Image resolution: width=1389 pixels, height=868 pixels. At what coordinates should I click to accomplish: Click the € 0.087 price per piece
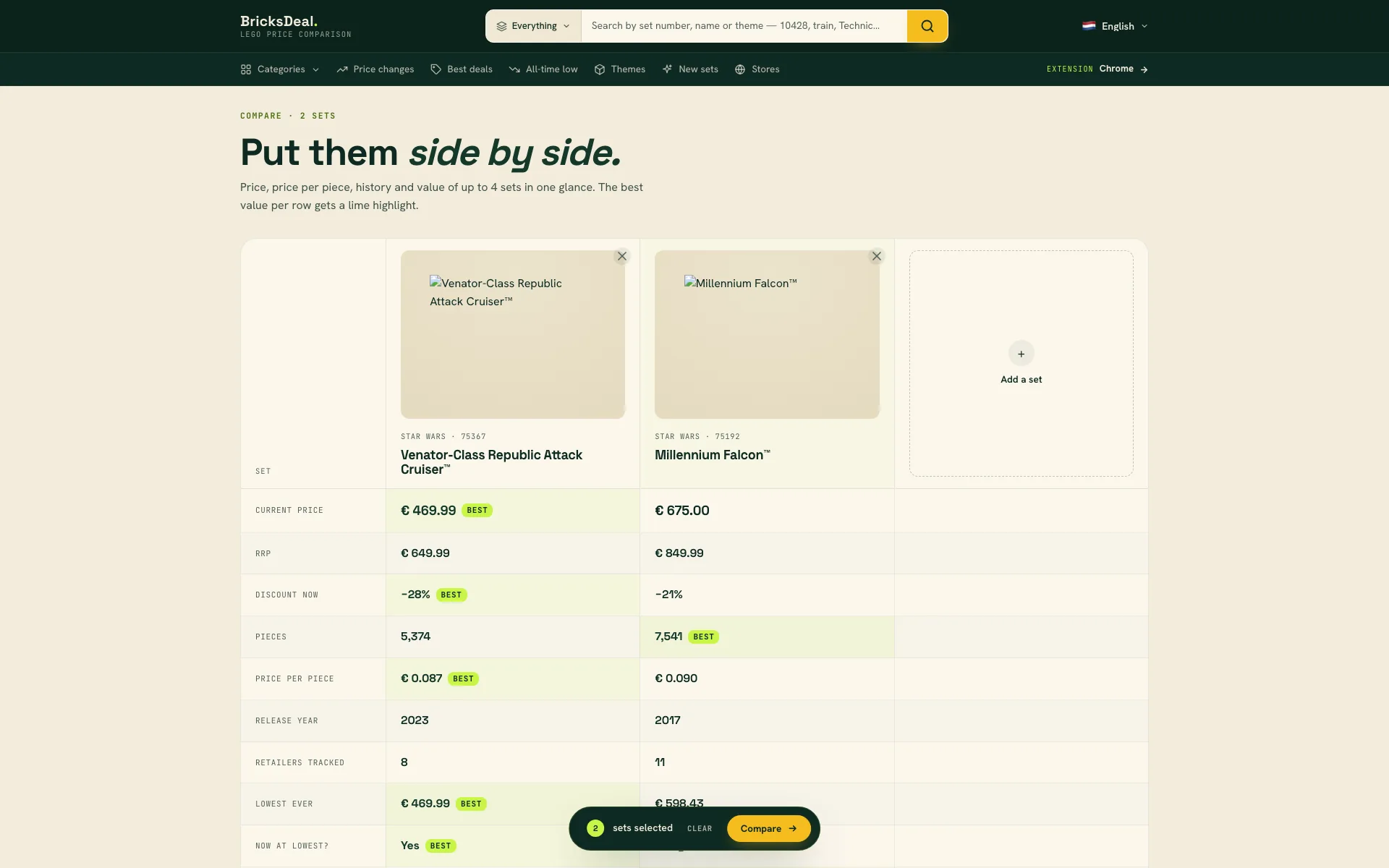pyautogui.click(x=422, y=678)
